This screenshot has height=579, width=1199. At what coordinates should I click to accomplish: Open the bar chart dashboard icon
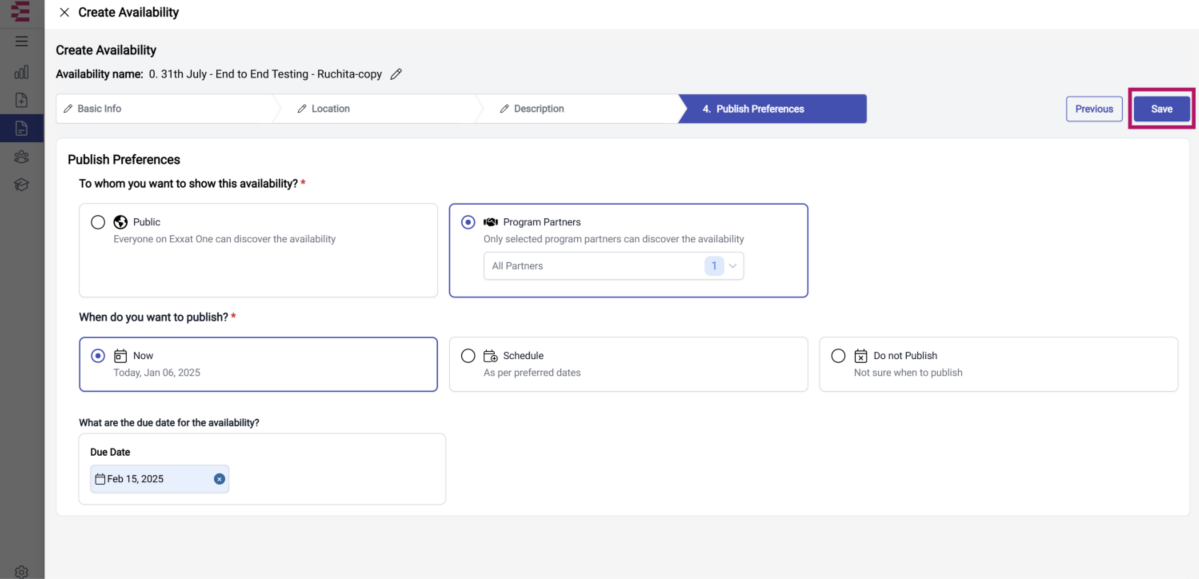click(21, 72)
